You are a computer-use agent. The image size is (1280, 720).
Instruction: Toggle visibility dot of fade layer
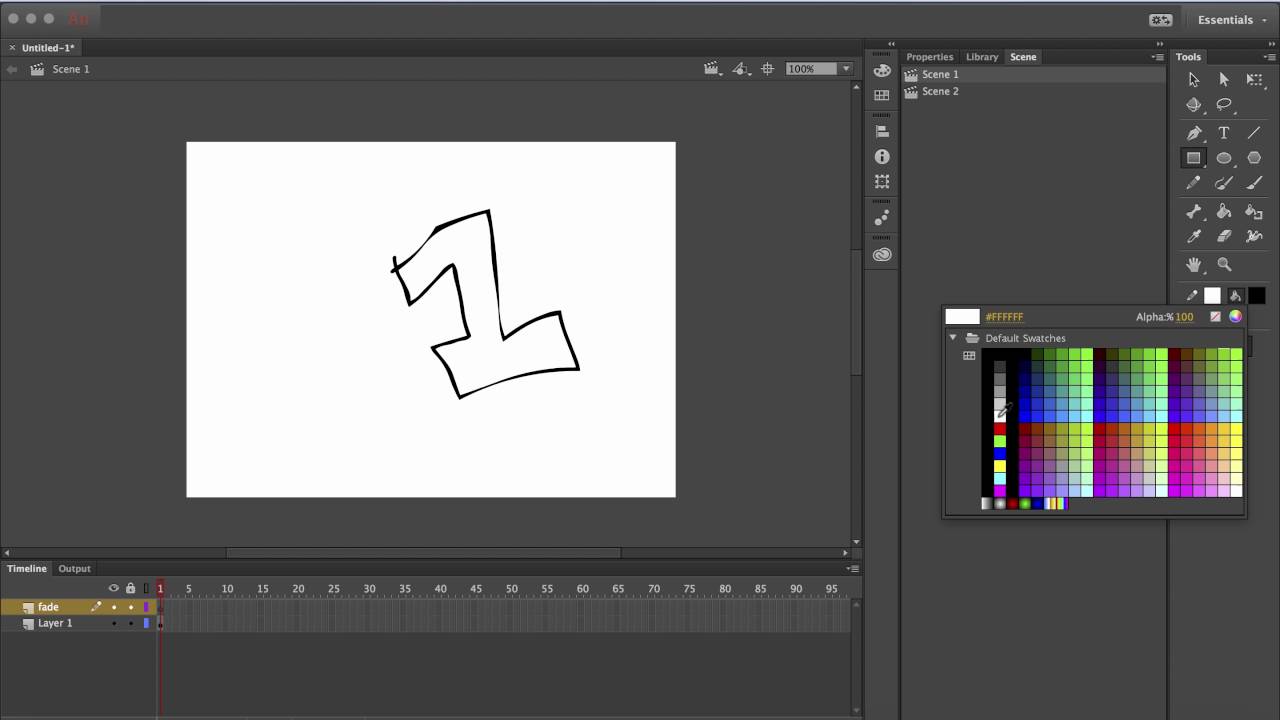click(x=114, y=607)
